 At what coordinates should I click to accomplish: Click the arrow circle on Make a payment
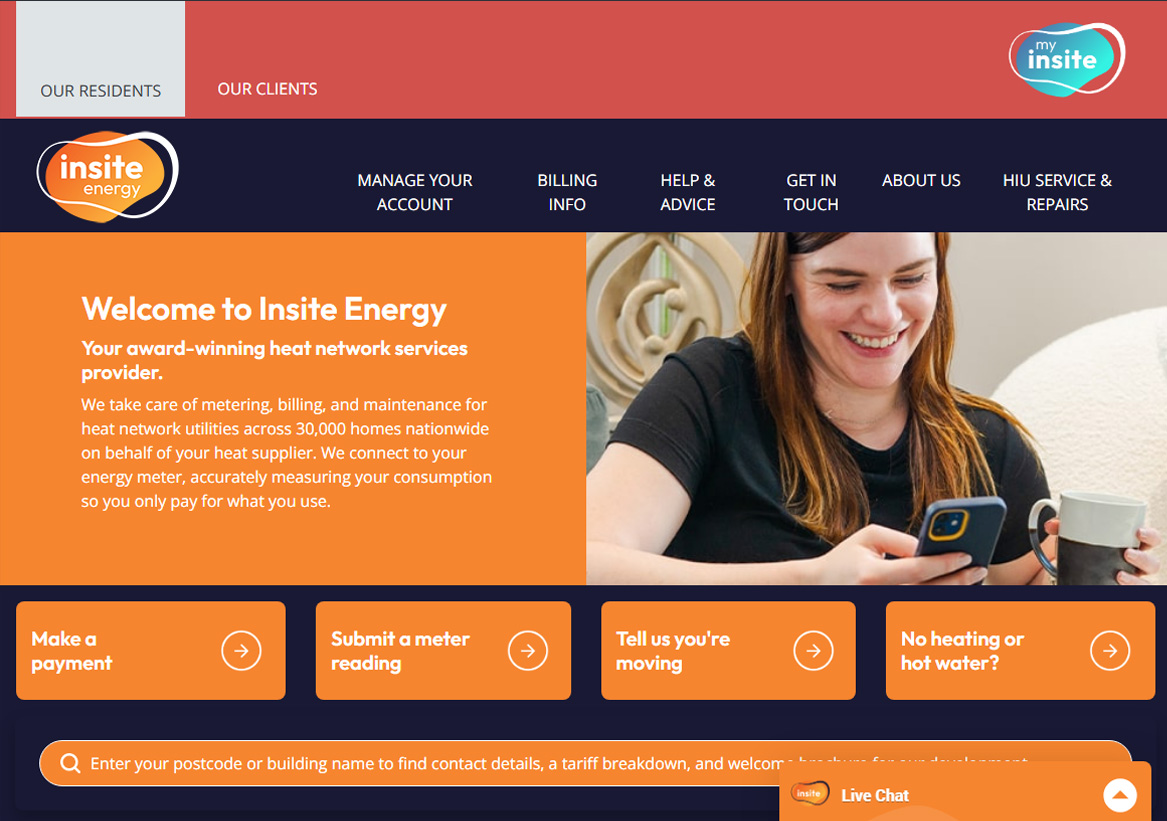tap(241, 651)
